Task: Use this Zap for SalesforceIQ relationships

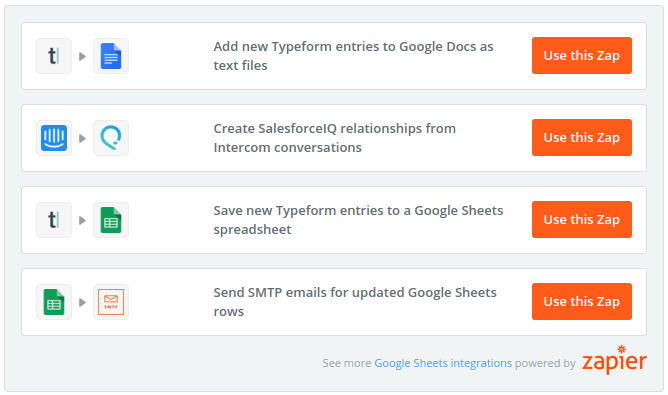Action: [582, 138]
